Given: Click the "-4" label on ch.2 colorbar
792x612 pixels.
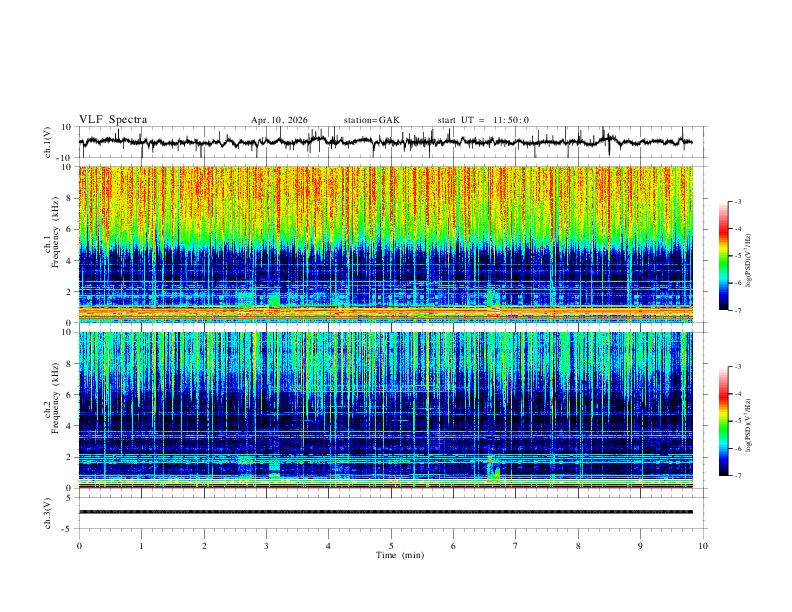Looking at the screenshot, I should pos(738,394).
